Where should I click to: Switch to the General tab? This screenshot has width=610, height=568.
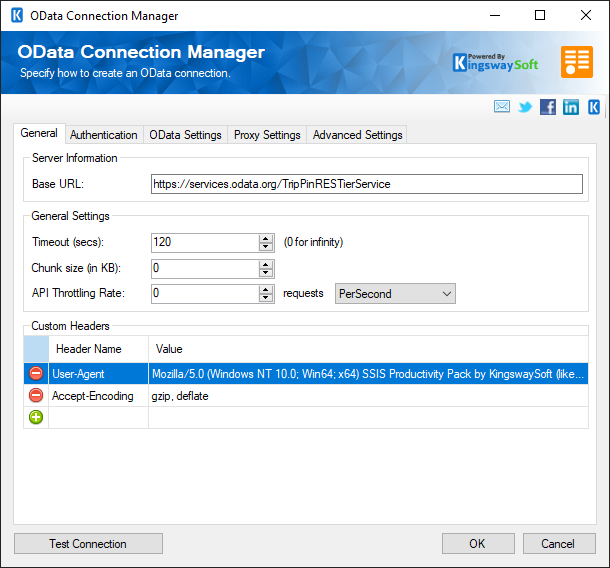(39, 133)
